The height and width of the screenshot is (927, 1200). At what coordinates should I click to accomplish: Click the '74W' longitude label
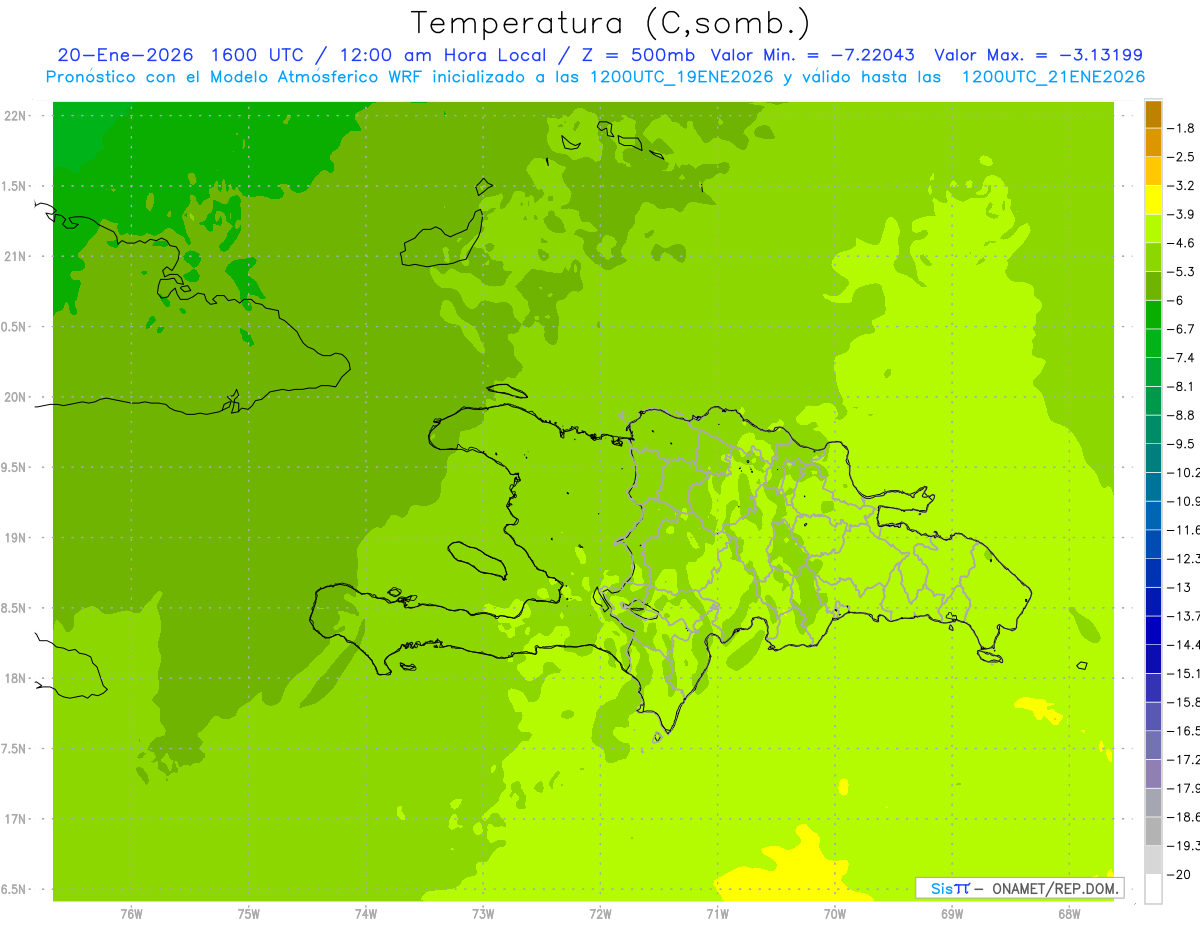tap(365, 913)
